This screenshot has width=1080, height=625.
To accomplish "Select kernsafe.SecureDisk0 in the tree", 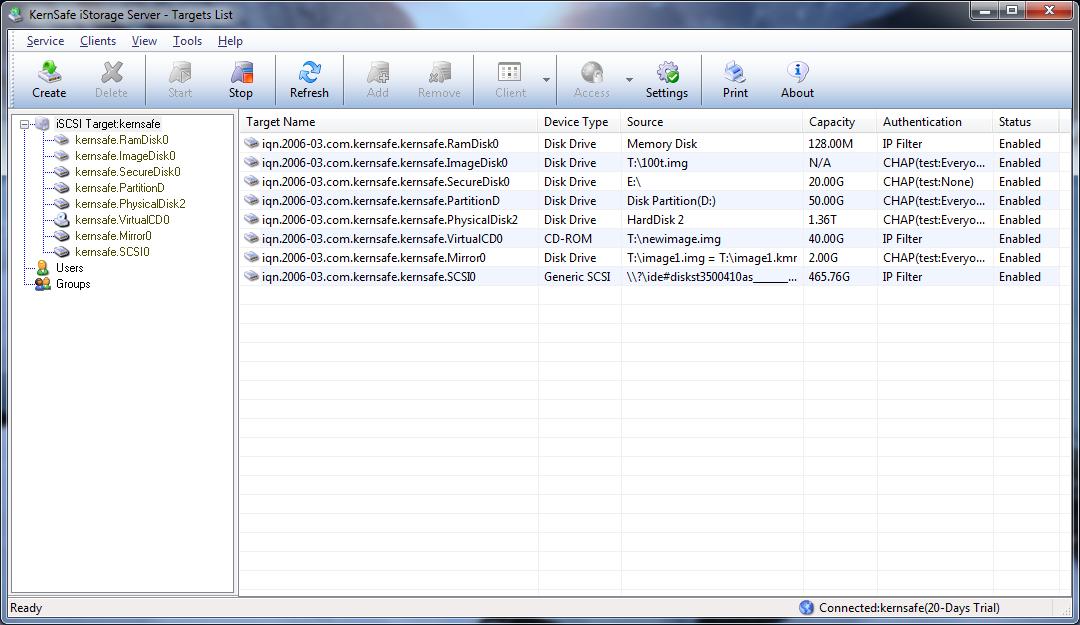I will pos(127,172).
